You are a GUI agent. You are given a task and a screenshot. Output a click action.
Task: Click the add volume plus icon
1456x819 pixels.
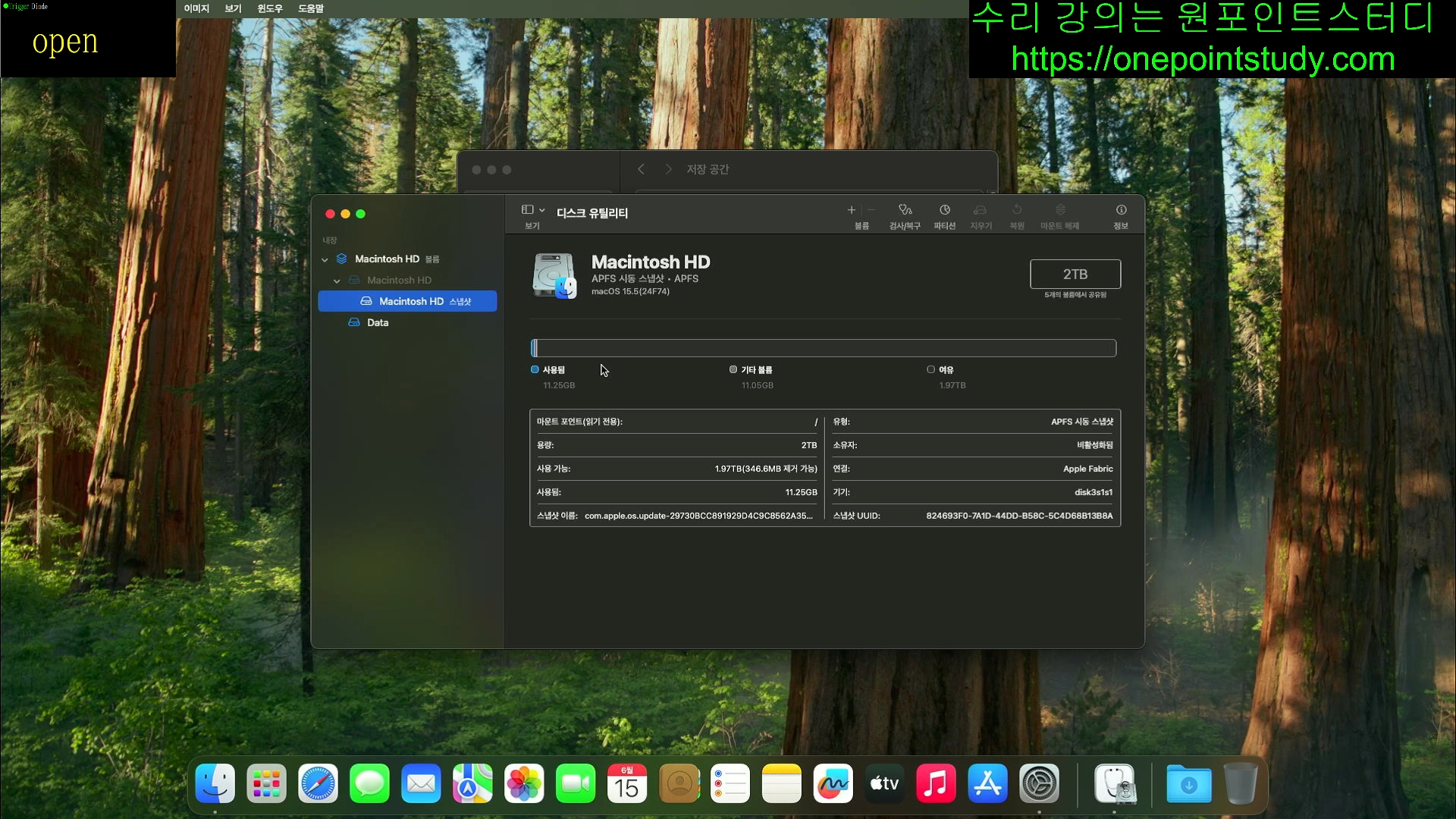tap(852, 210)
